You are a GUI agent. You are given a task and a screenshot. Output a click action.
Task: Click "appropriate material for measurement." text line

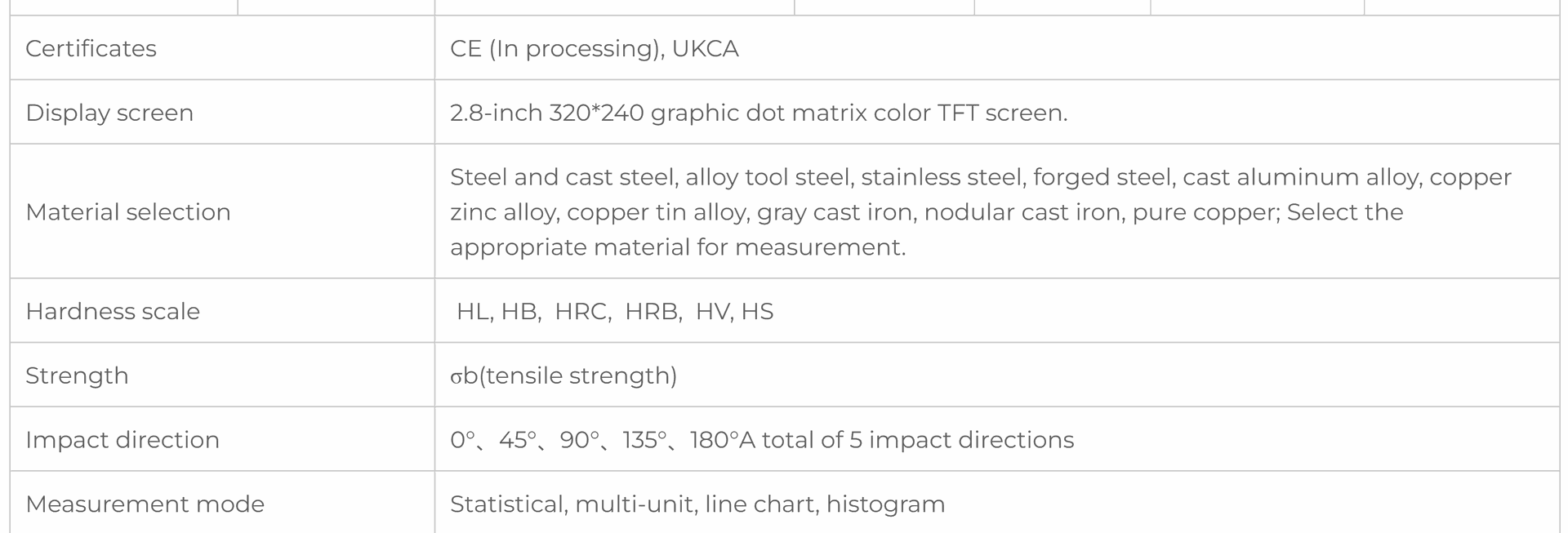[678, 247]
